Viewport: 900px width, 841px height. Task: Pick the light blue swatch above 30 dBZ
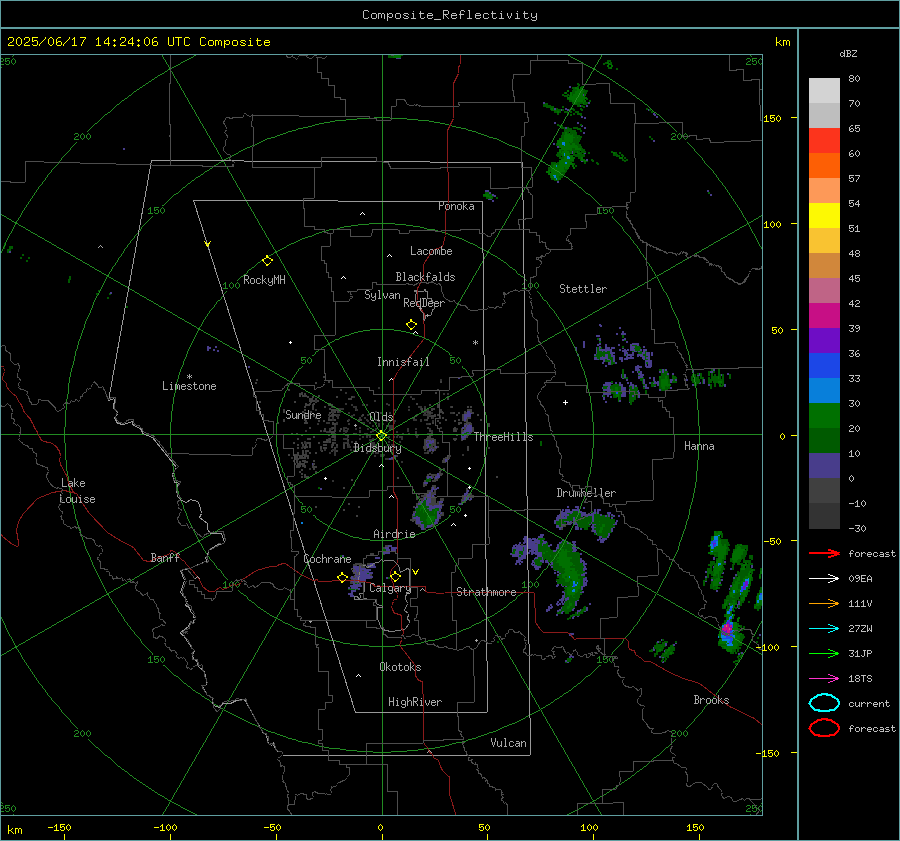(x=824, y=390)
